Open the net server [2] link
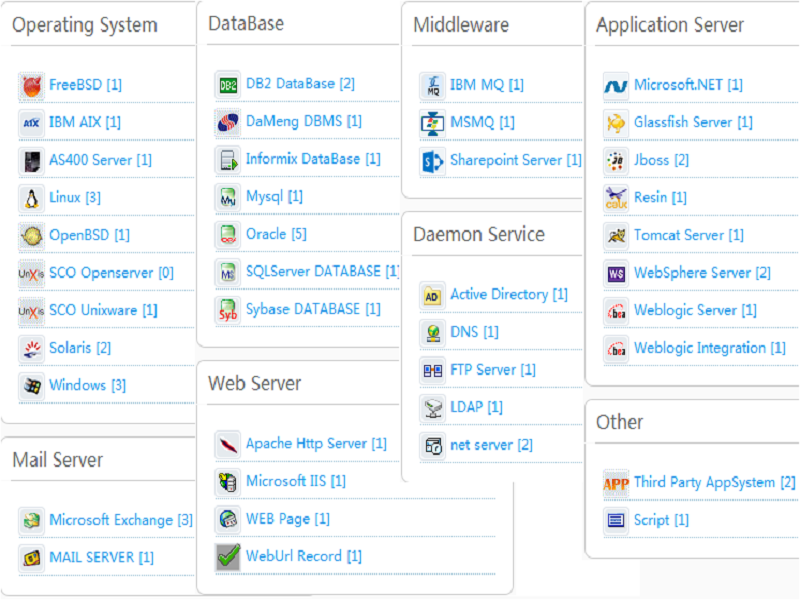800x600 pixels. click(491, 445)
